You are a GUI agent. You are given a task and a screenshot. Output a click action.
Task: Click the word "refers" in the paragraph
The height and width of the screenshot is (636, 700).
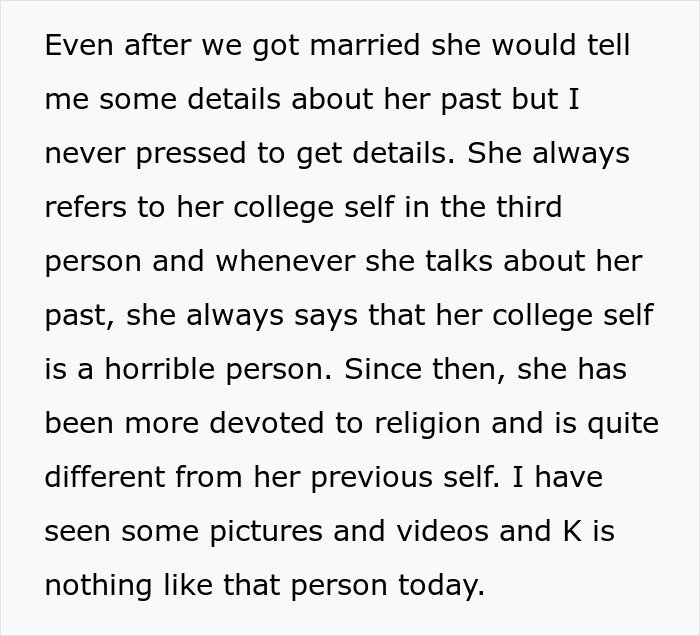83,208
